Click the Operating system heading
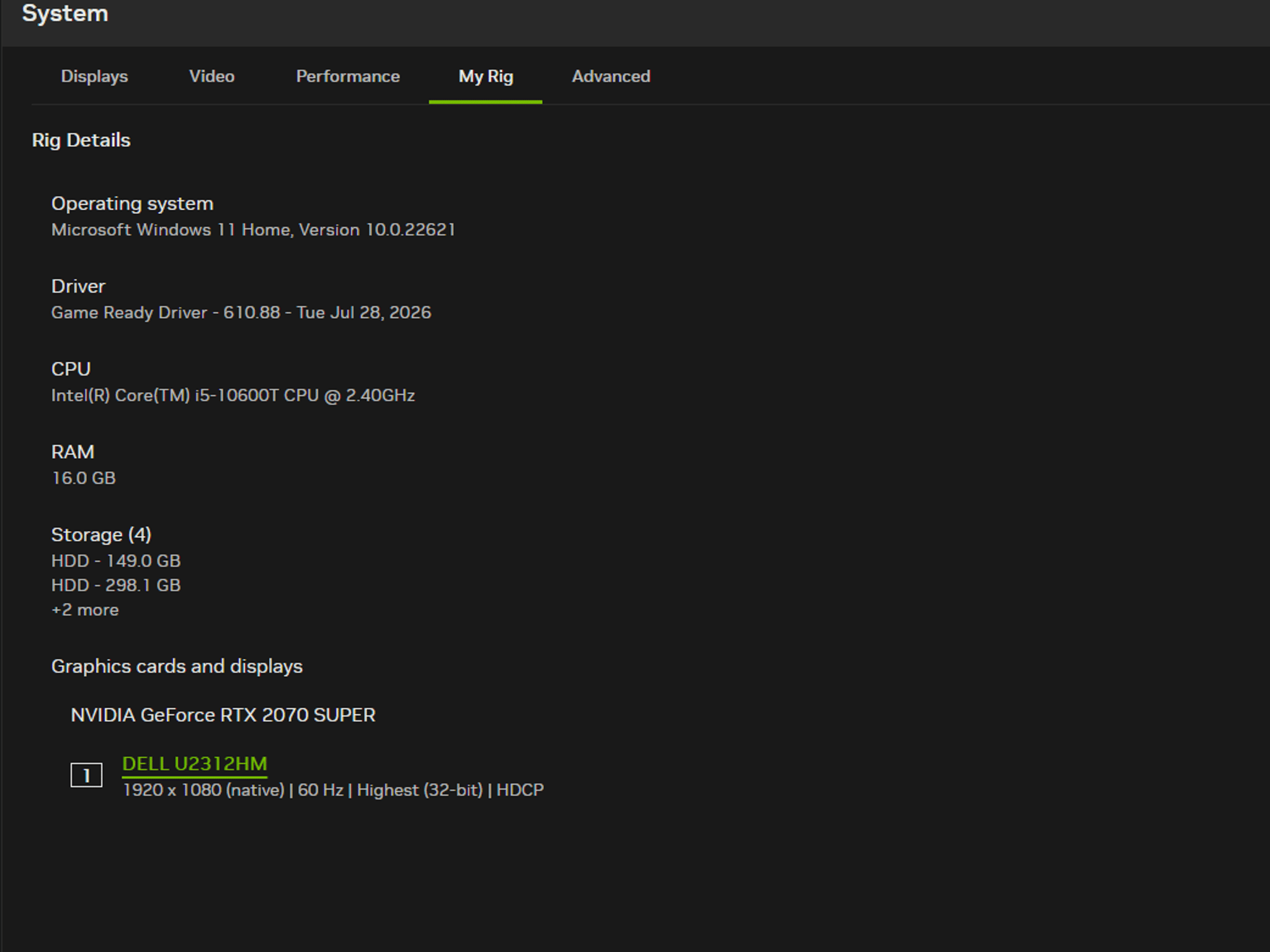The image size is (1270, 952). pos(133,203)
